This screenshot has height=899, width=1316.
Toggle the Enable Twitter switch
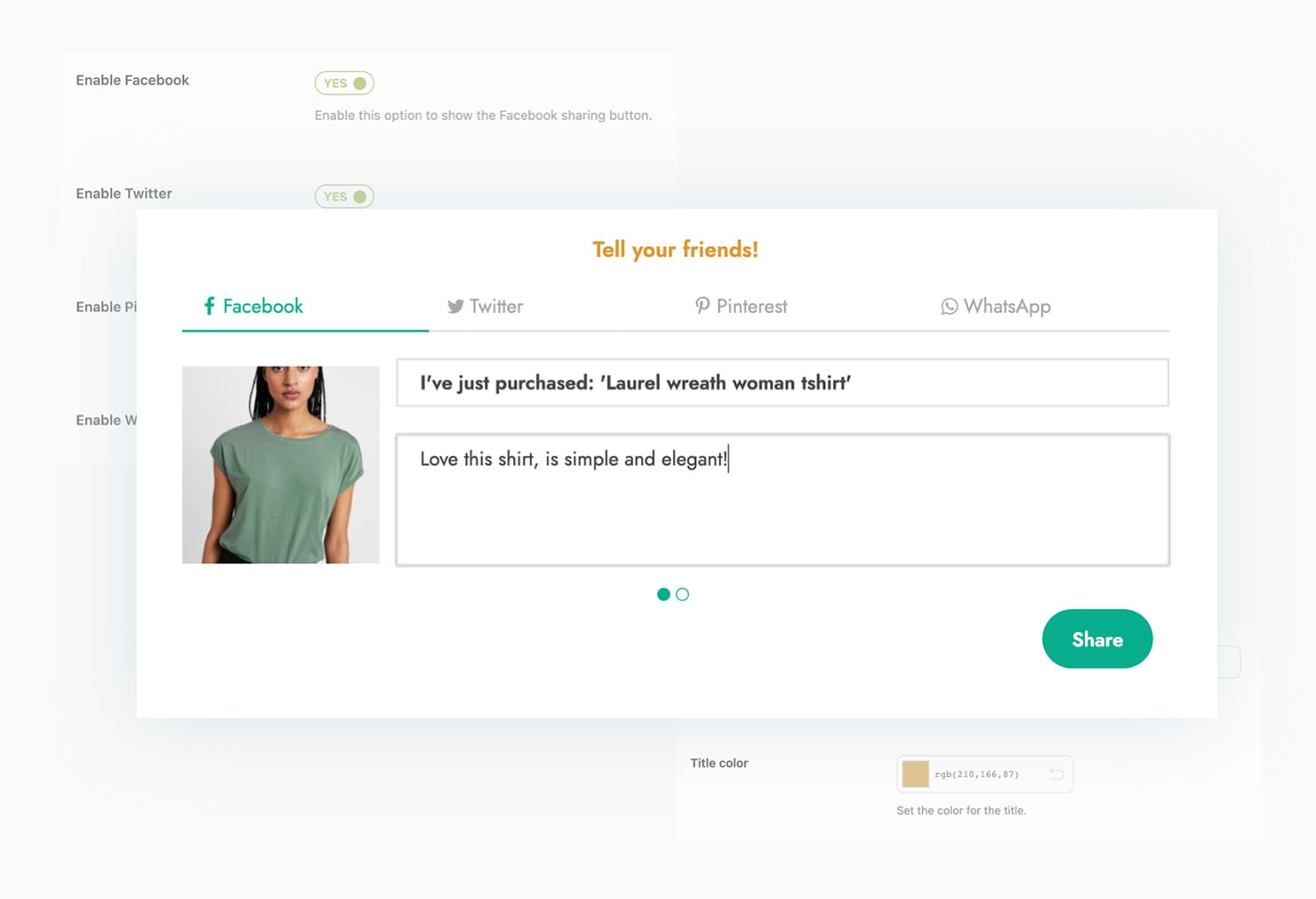(x=344, y=197)
